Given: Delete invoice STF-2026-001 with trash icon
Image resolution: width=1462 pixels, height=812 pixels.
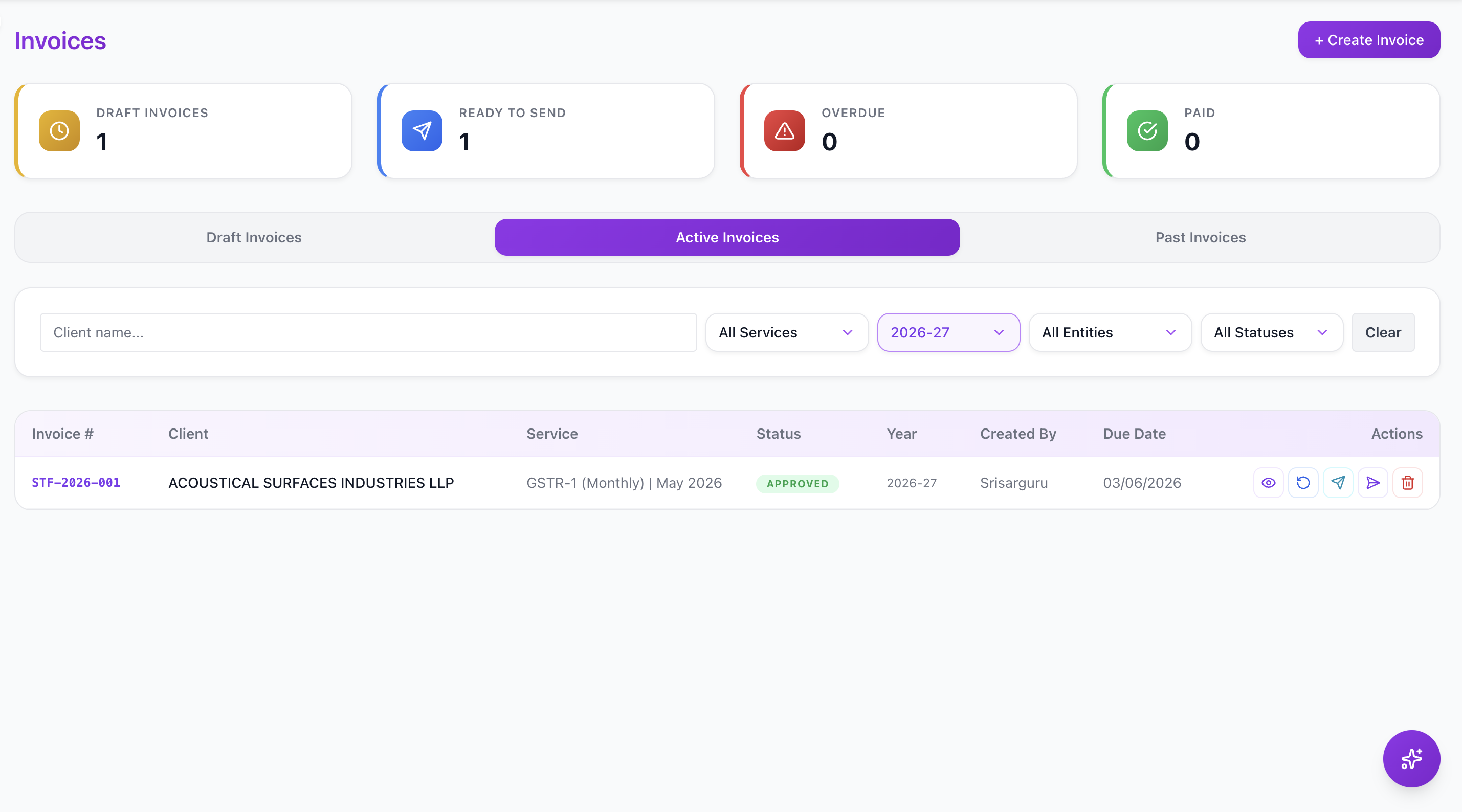Looking at the screenshot, I should [x=1407, y=483].
